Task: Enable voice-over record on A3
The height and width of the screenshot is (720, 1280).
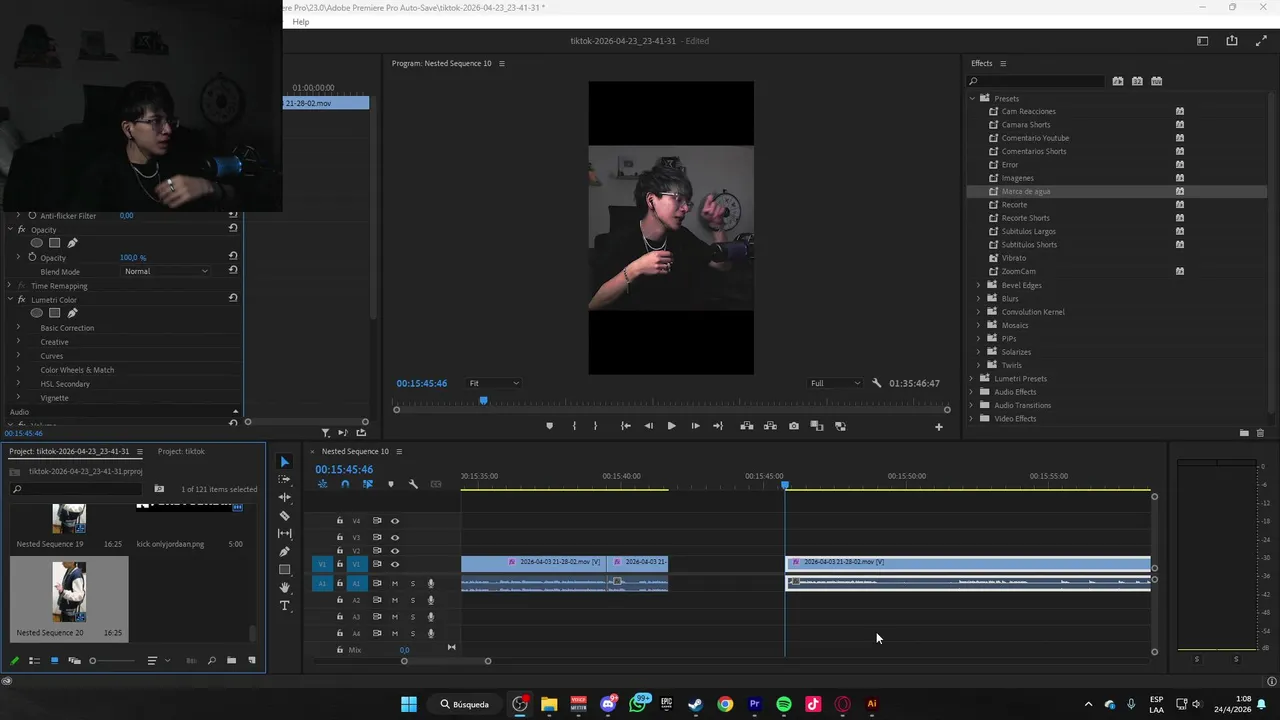Action: click(431, 617)
